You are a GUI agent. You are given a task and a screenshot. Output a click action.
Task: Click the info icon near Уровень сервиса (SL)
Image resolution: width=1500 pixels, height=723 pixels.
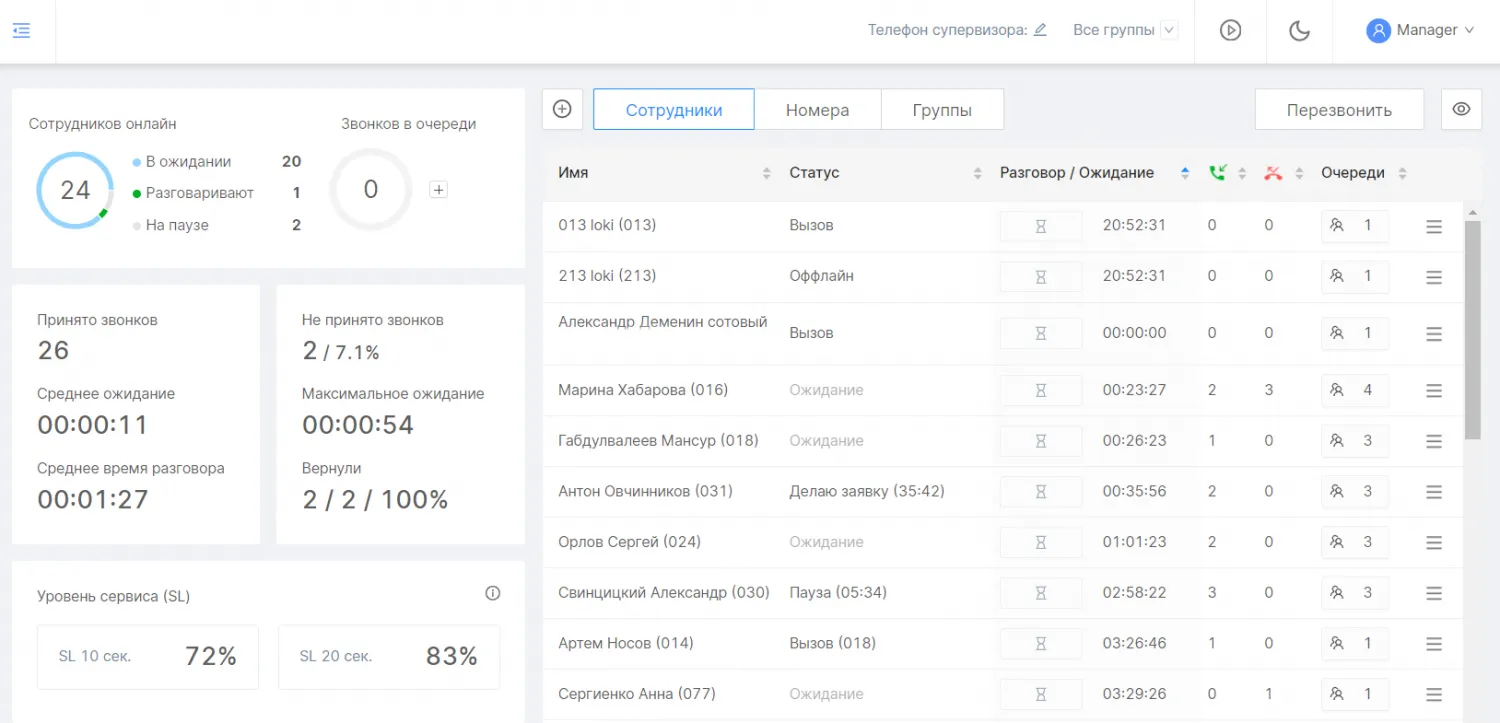pyautogui.click(x=492, y=593)
